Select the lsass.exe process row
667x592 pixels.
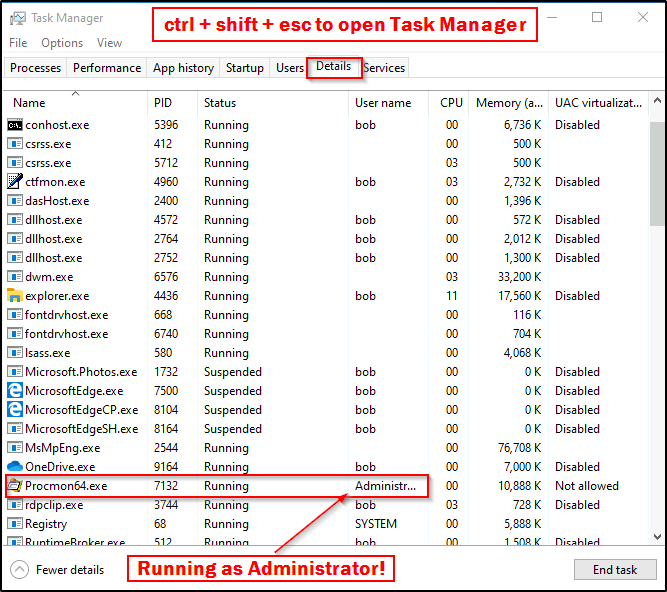pyautogui.click(x=200, y=353)
